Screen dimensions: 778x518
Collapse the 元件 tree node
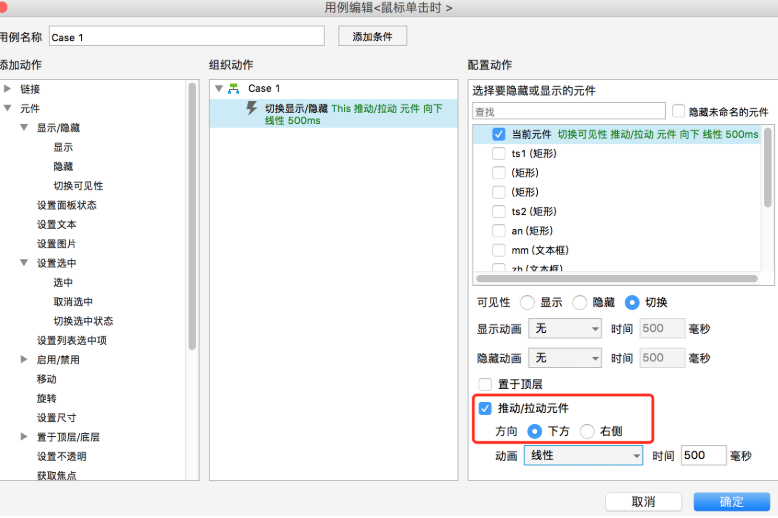click(x=7, y=108)
